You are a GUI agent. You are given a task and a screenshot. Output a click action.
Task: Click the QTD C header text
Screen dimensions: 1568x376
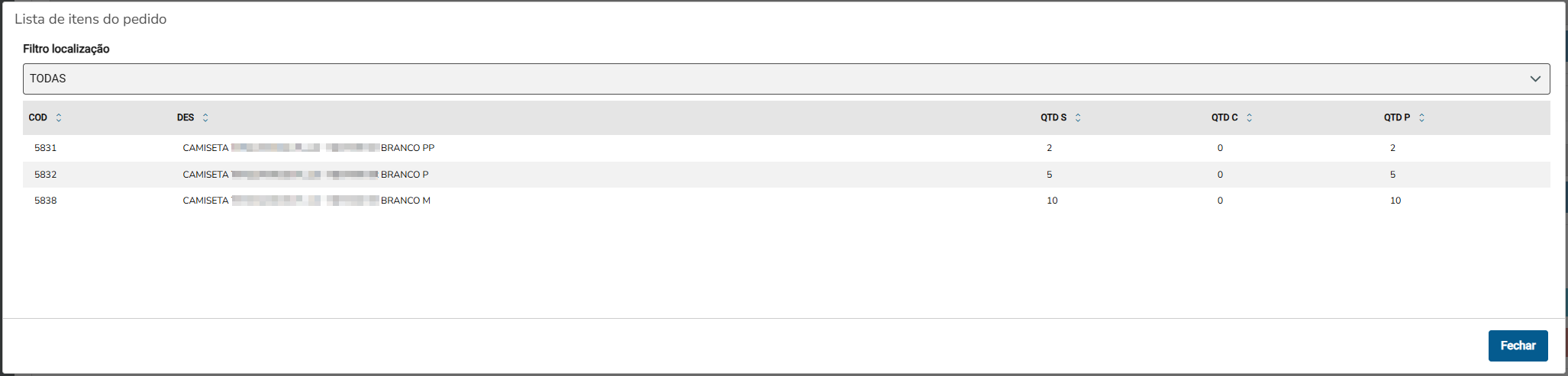pos(1224,117)
